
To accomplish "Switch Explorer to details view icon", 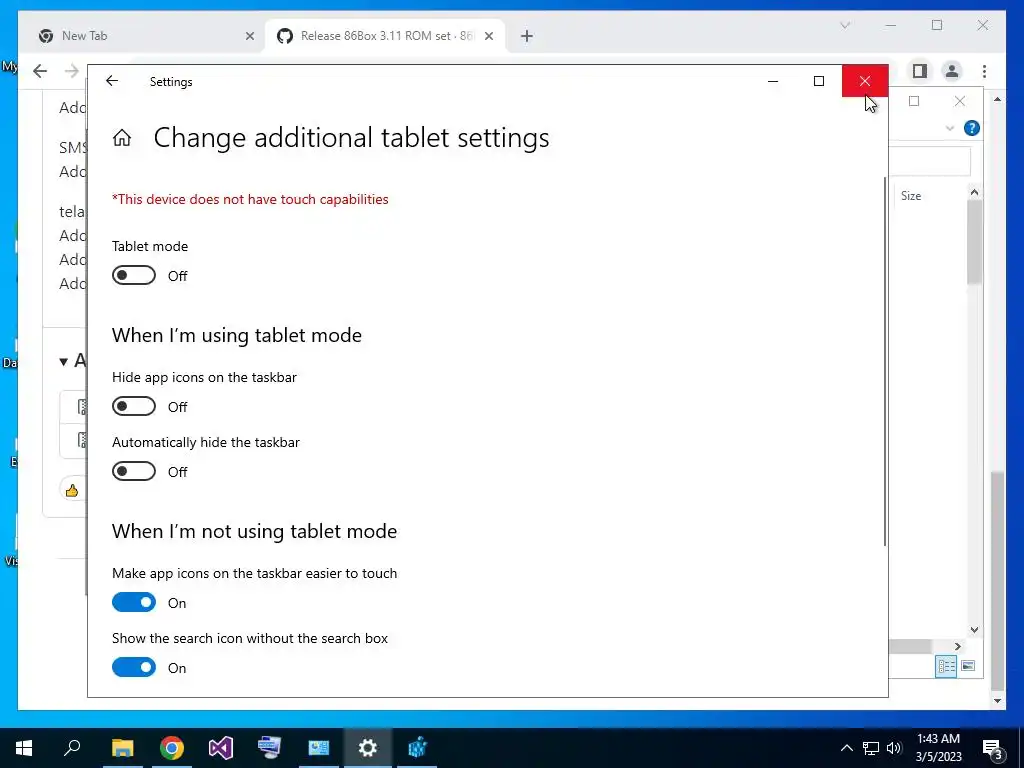I will (x=946, y=666).
